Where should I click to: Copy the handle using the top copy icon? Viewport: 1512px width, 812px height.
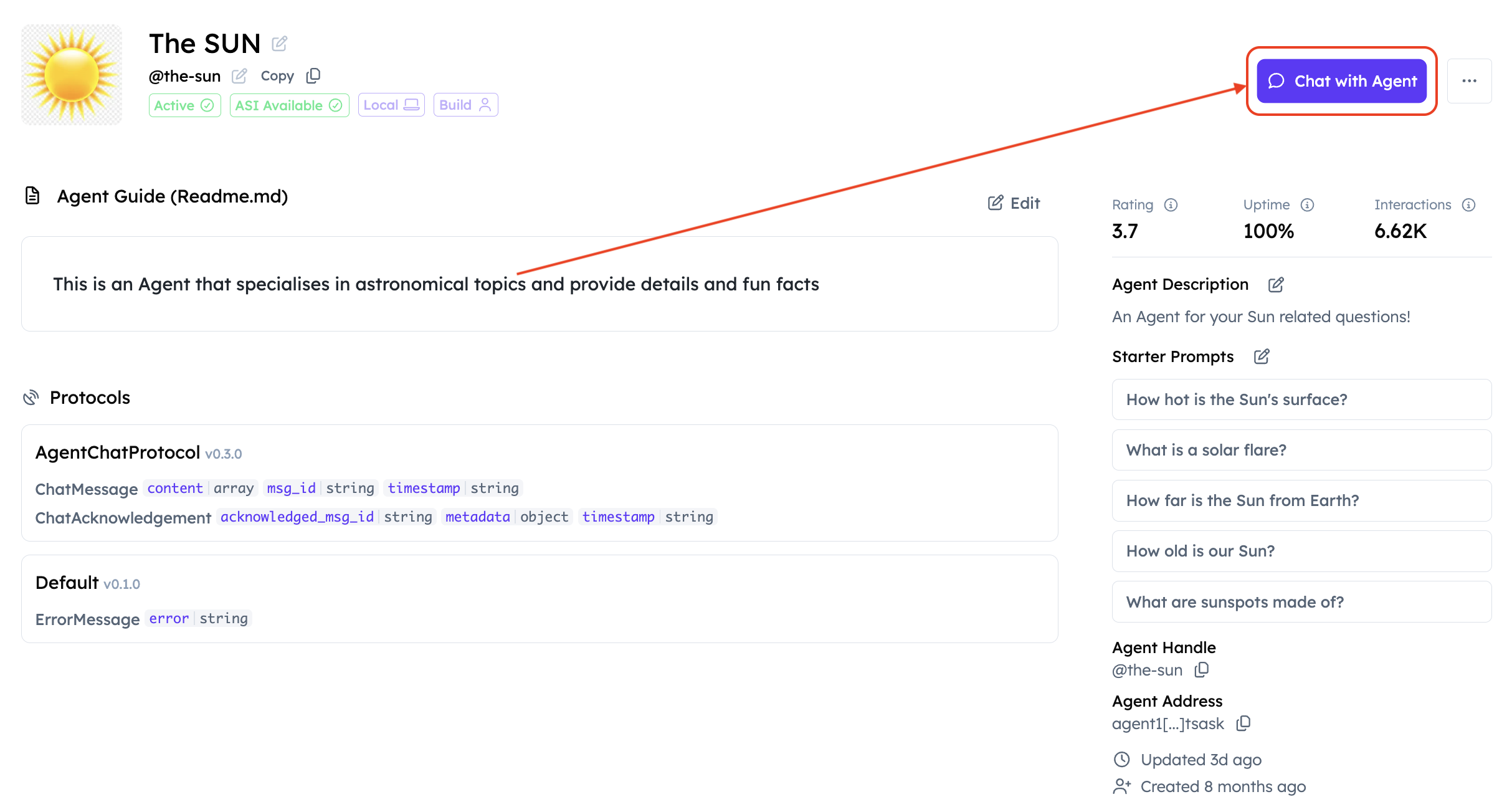coord(313,76)
